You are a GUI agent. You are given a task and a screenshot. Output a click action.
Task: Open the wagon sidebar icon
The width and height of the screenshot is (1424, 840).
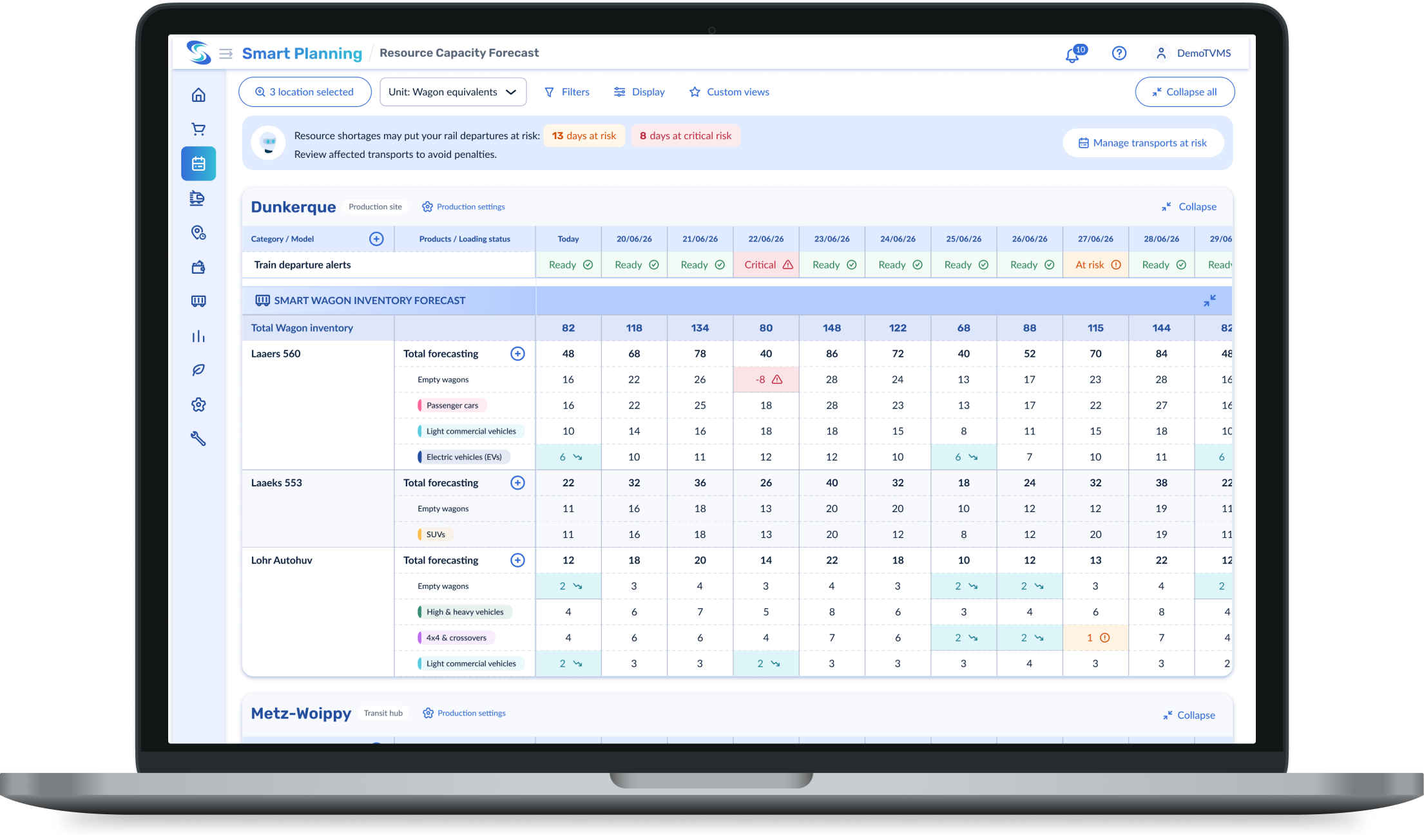click(198, 301)
